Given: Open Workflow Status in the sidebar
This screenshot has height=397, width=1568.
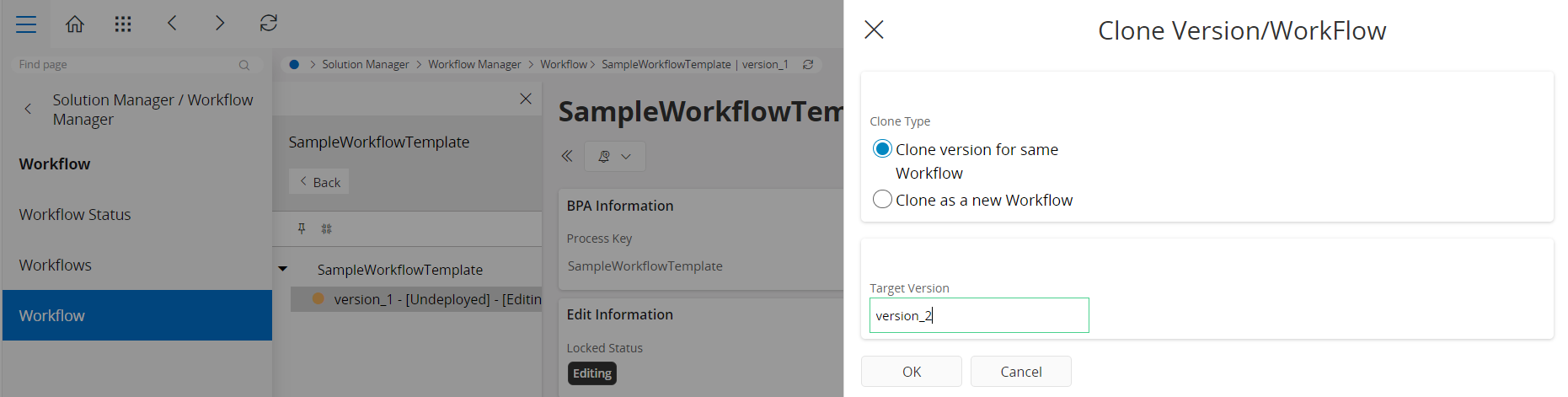Looking at the screenshot, I should coord(75,214).
